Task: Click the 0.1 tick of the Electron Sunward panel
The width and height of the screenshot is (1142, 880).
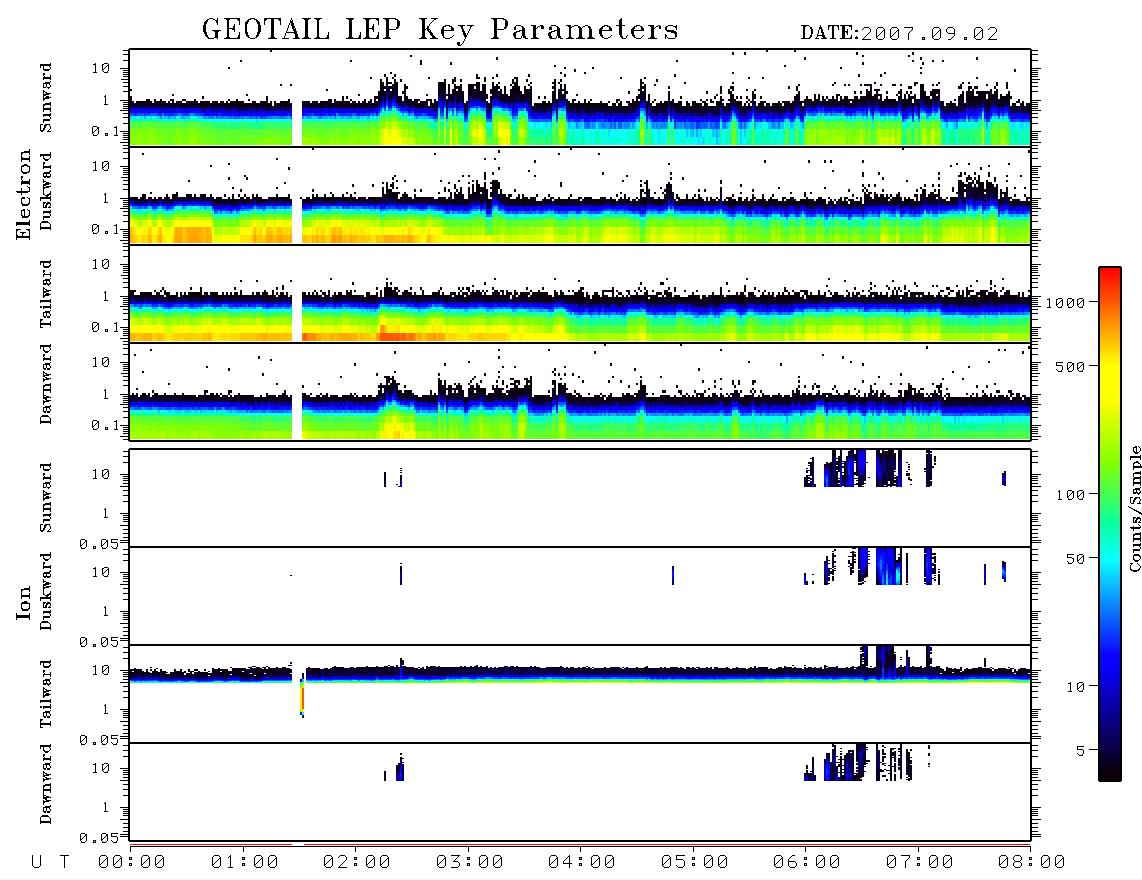Action: pos(105,132)
